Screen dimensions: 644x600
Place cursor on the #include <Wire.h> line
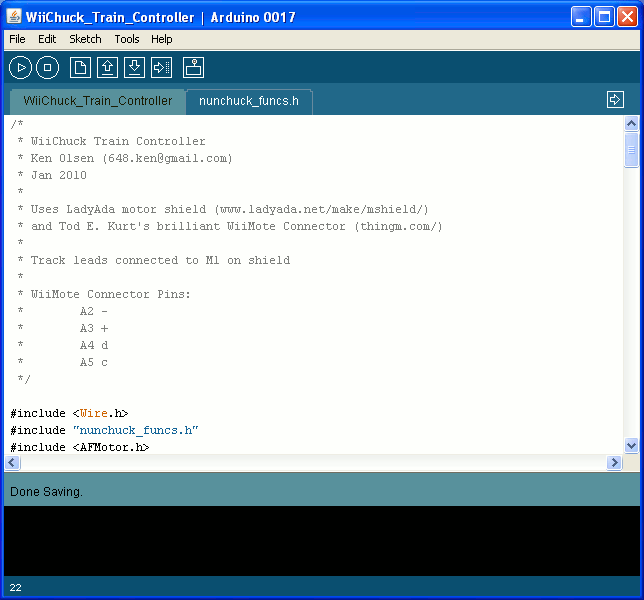[x=70, y=413]
